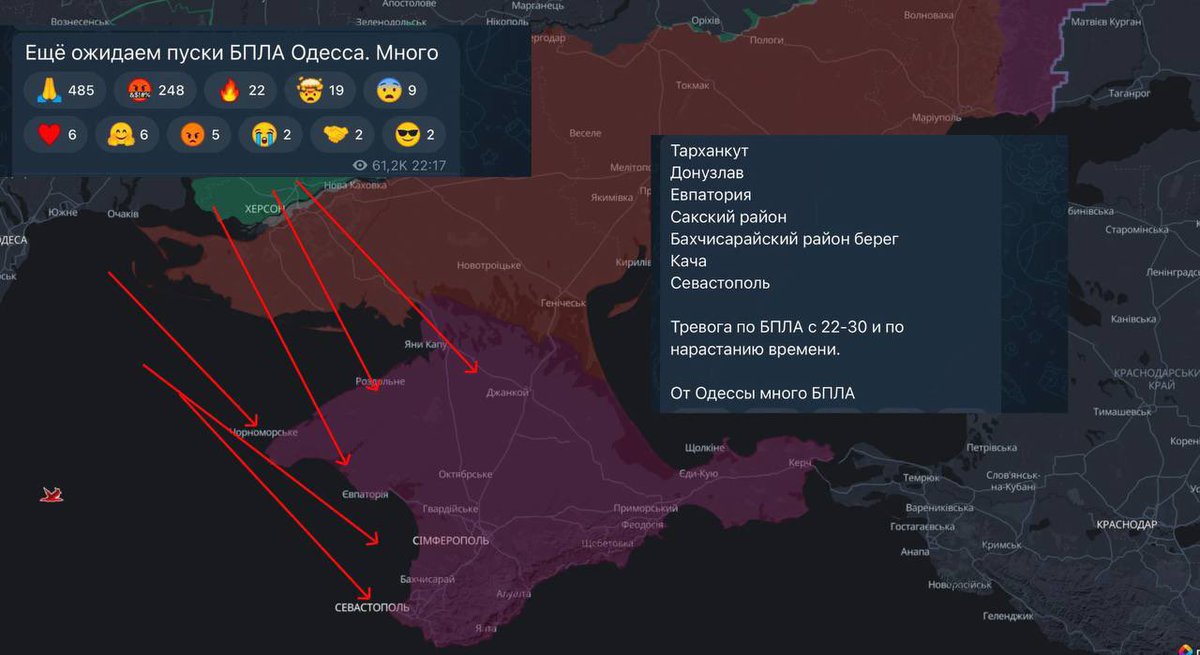Image resolution: width=1200 pixels, height=655 pixels.
Task: Click the fire reaction with 22
Action: pos(240,91)
